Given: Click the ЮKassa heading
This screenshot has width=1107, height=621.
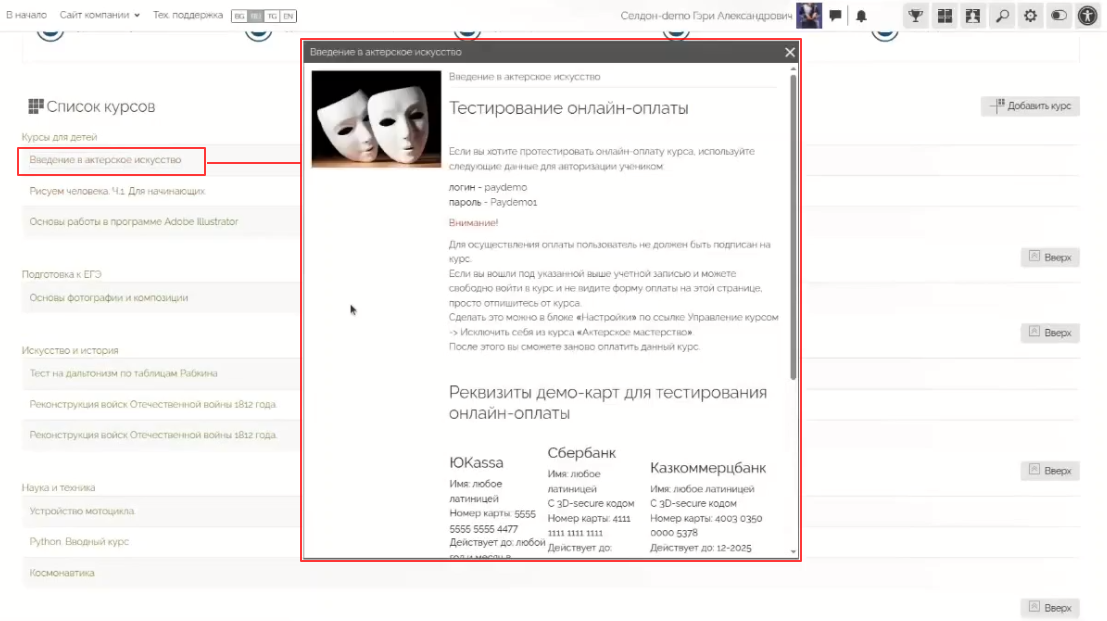Looking at the screenshot, I should (x=476, y=462).
